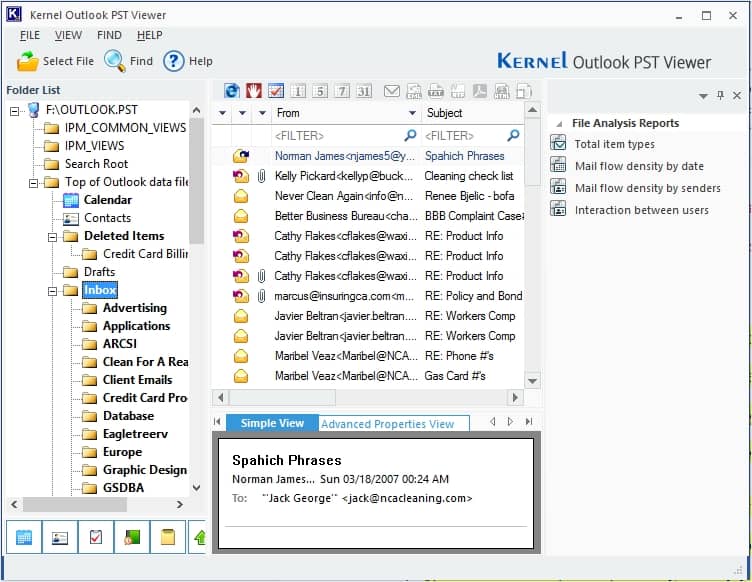This screenshot has height=582, width=752.
Task: Open the FILE menu
Action: [30, 35]
